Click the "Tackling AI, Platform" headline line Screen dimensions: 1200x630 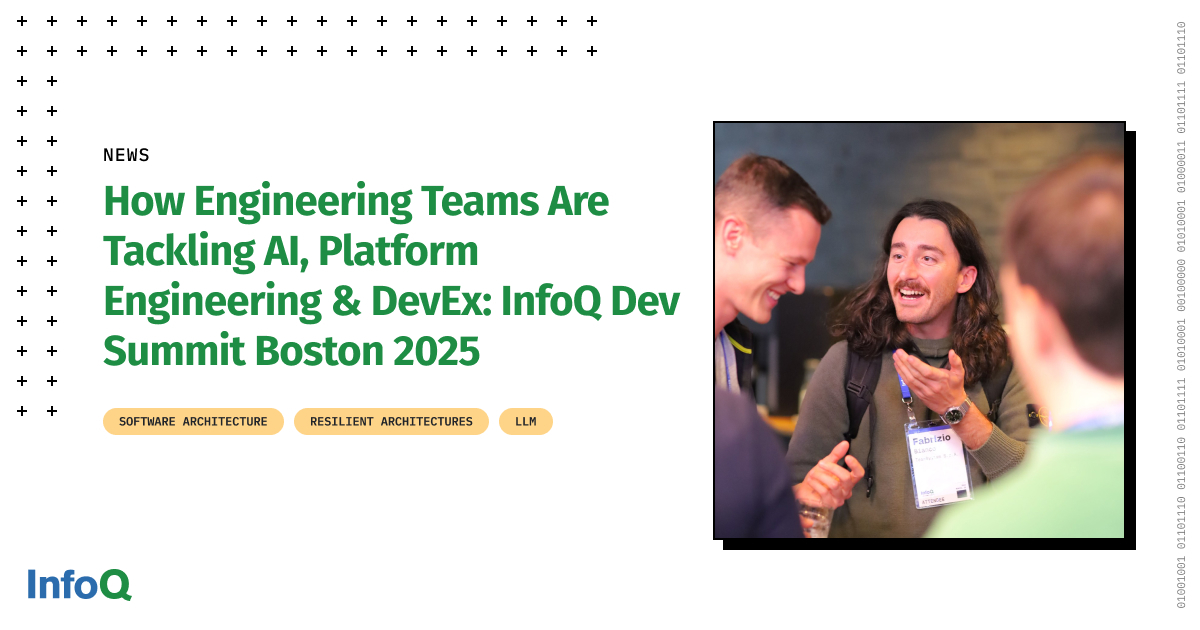click(x=291, y=251)
